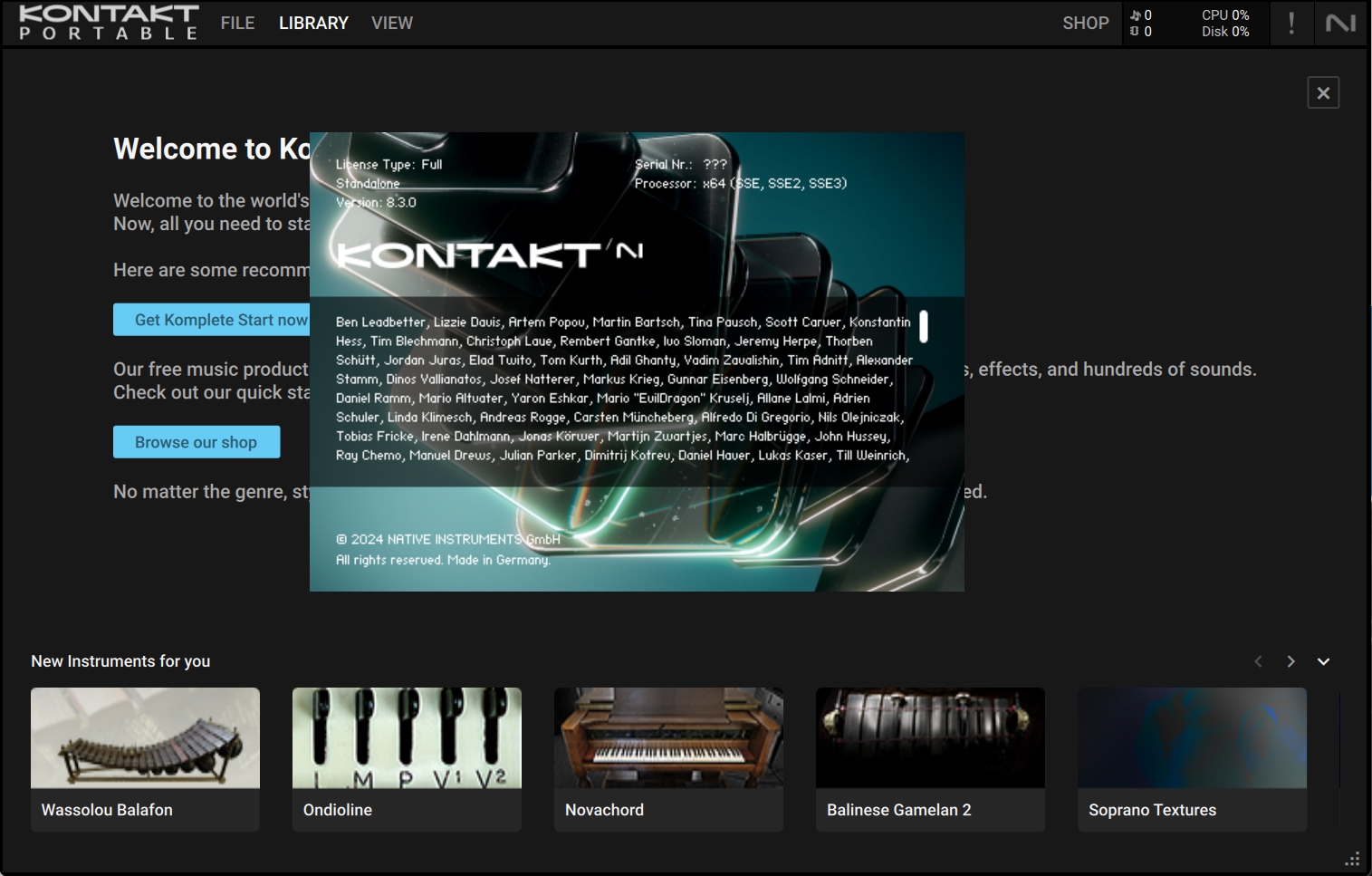This screenshot has height=876, width=1372.
Task: Click the credits scrollbar in About dialog
Action: click(924, 326)
